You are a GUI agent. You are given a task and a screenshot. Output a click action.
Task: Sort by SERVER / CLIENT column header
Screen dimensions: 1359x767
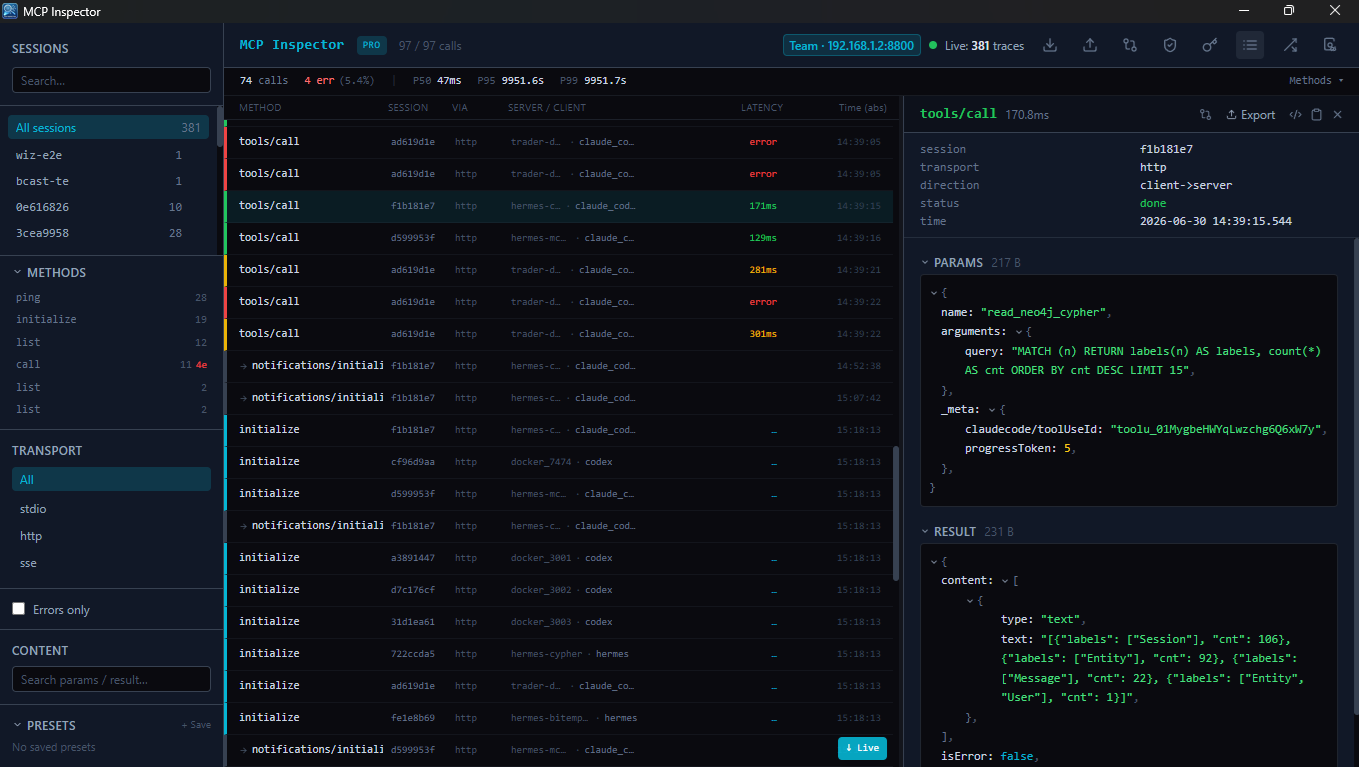[547, 107]
